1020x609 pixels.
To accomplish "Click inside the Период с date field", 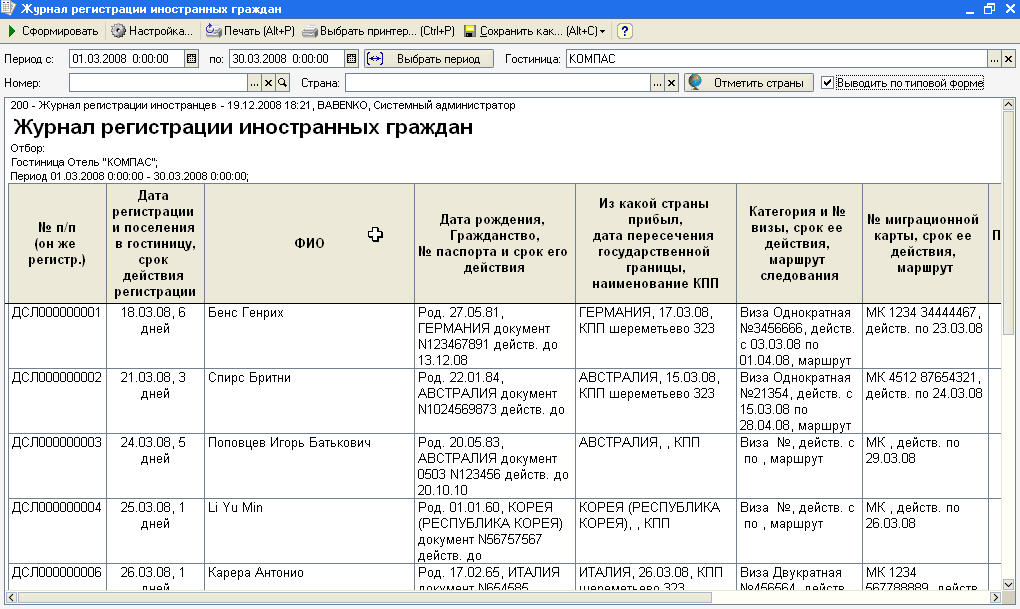I will pyautogui.click(x=127, y=59).
